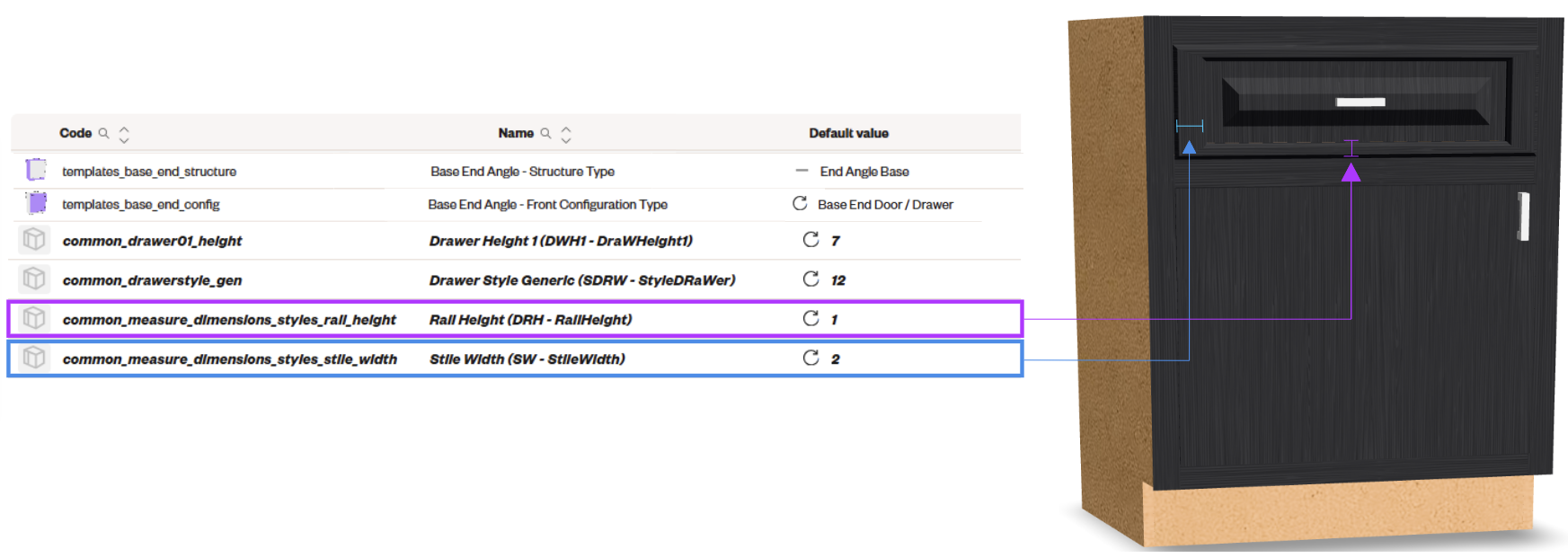Toggle sort arrows on Code column
Image resolution: width=1568 pixels, height=558 pixels.
tap(124, 134)
